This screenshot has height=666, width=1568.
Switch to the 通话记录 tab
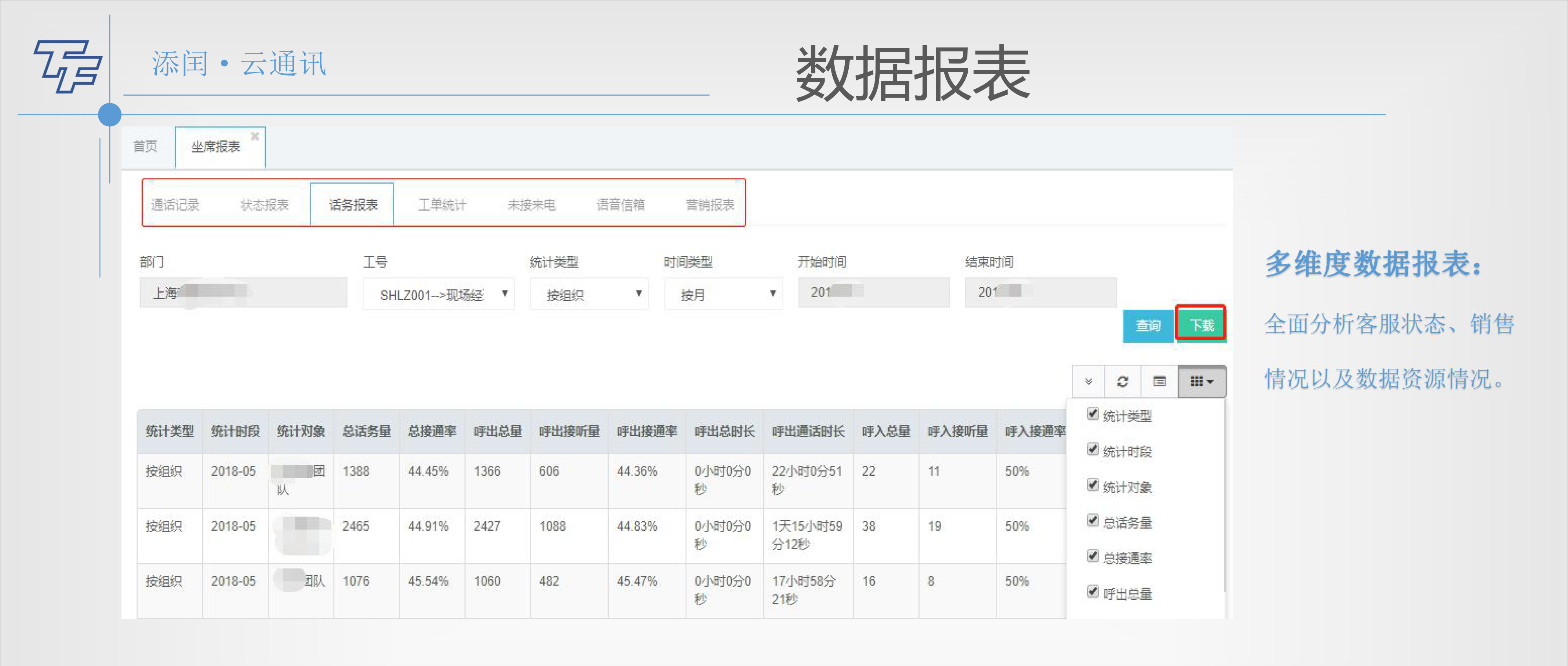tap(175, 205)
